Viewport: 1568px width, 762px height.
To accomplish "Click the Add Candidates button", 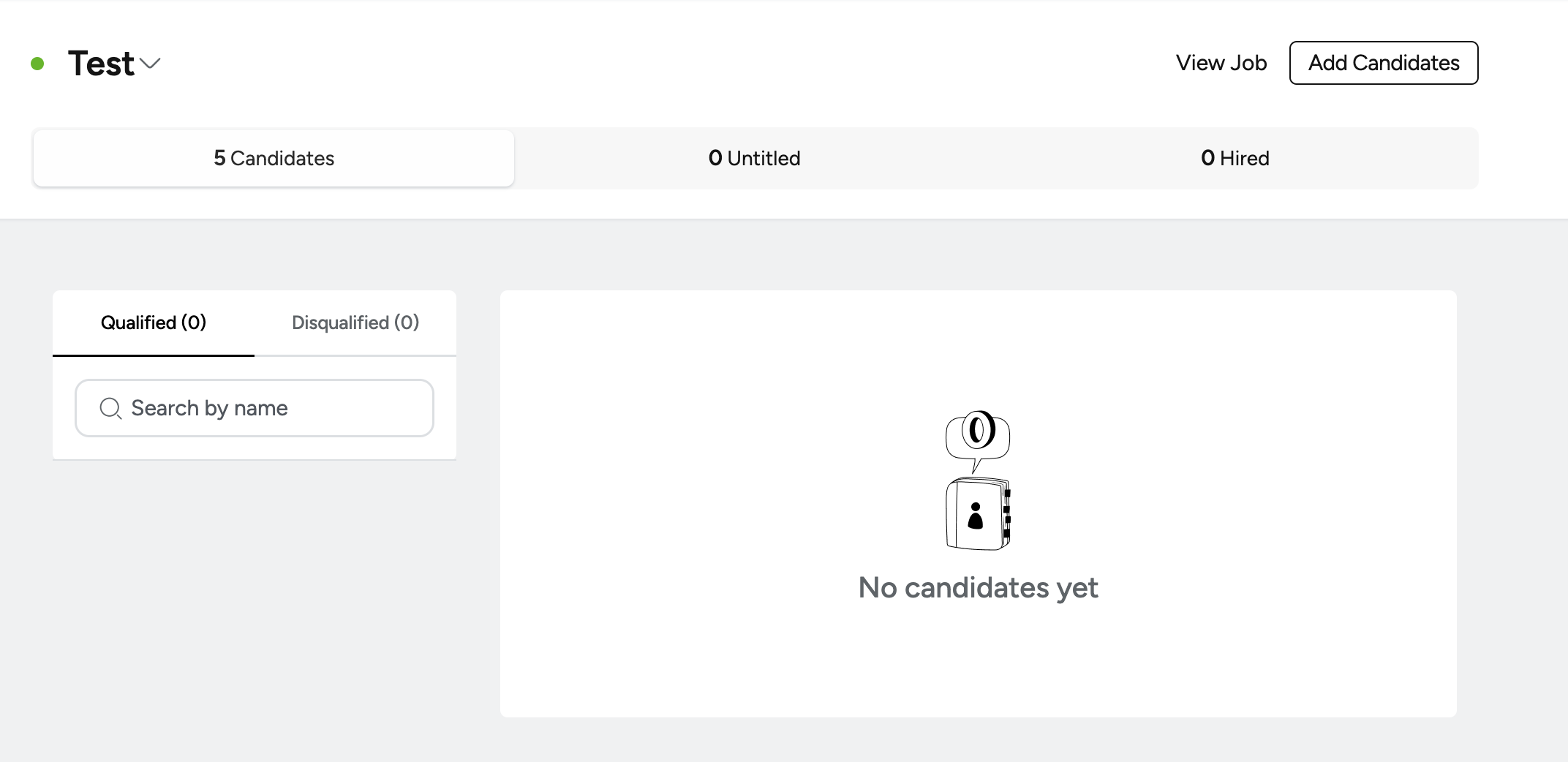I will tap(1384, 63).
